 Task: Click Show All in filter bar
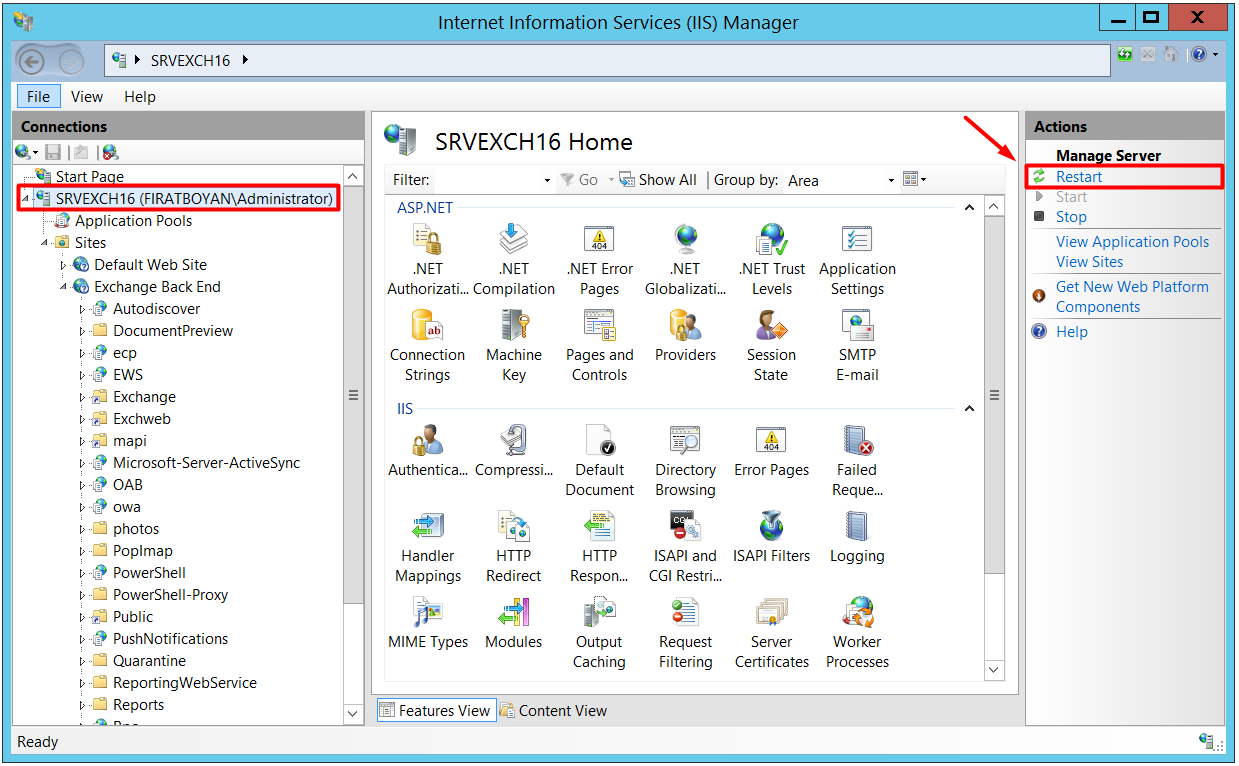tap(658, 180)
